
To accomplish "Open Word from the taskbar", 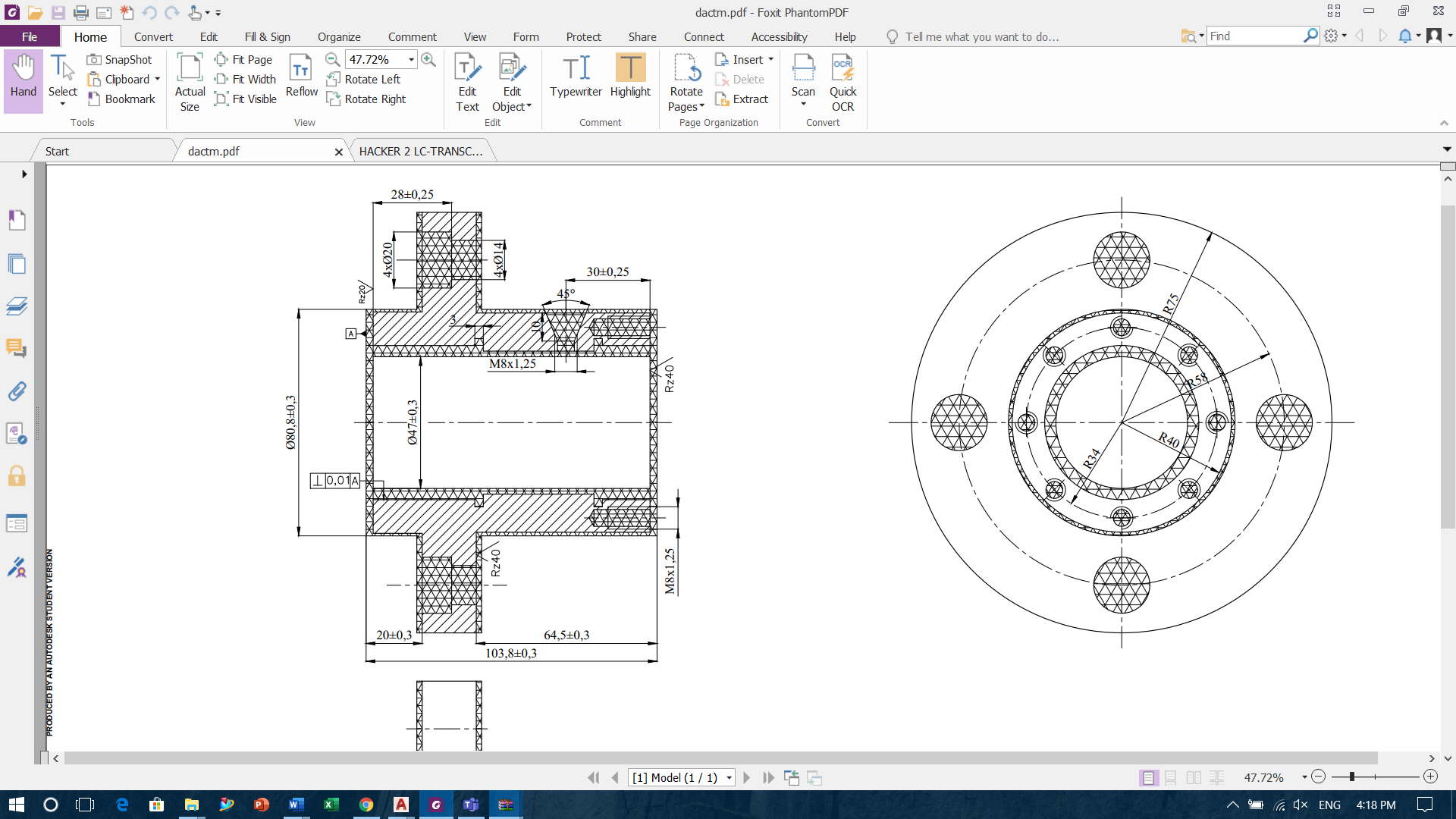I will (296, 805).
